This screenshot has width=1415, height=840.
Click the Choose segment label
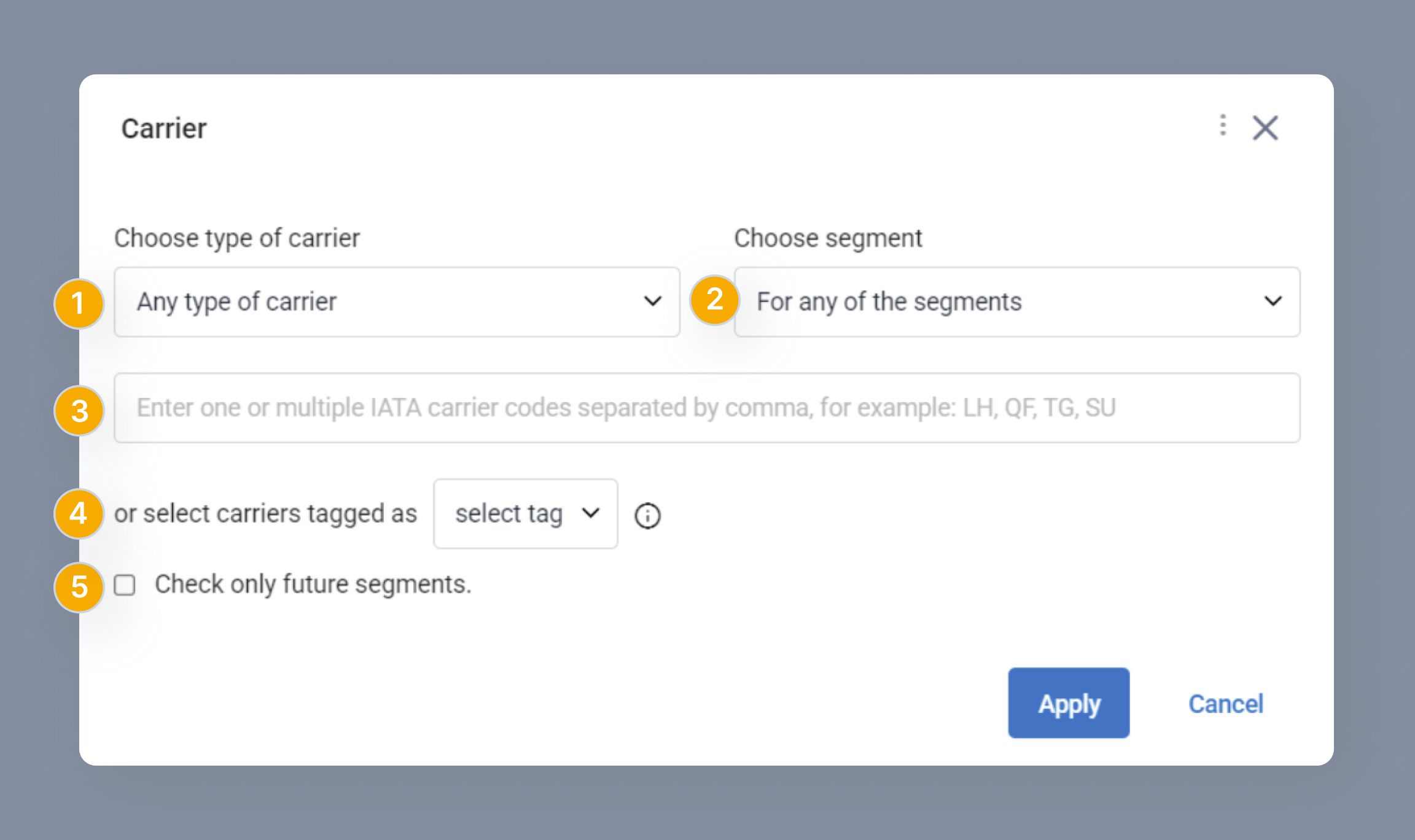(x=828, y=238)
